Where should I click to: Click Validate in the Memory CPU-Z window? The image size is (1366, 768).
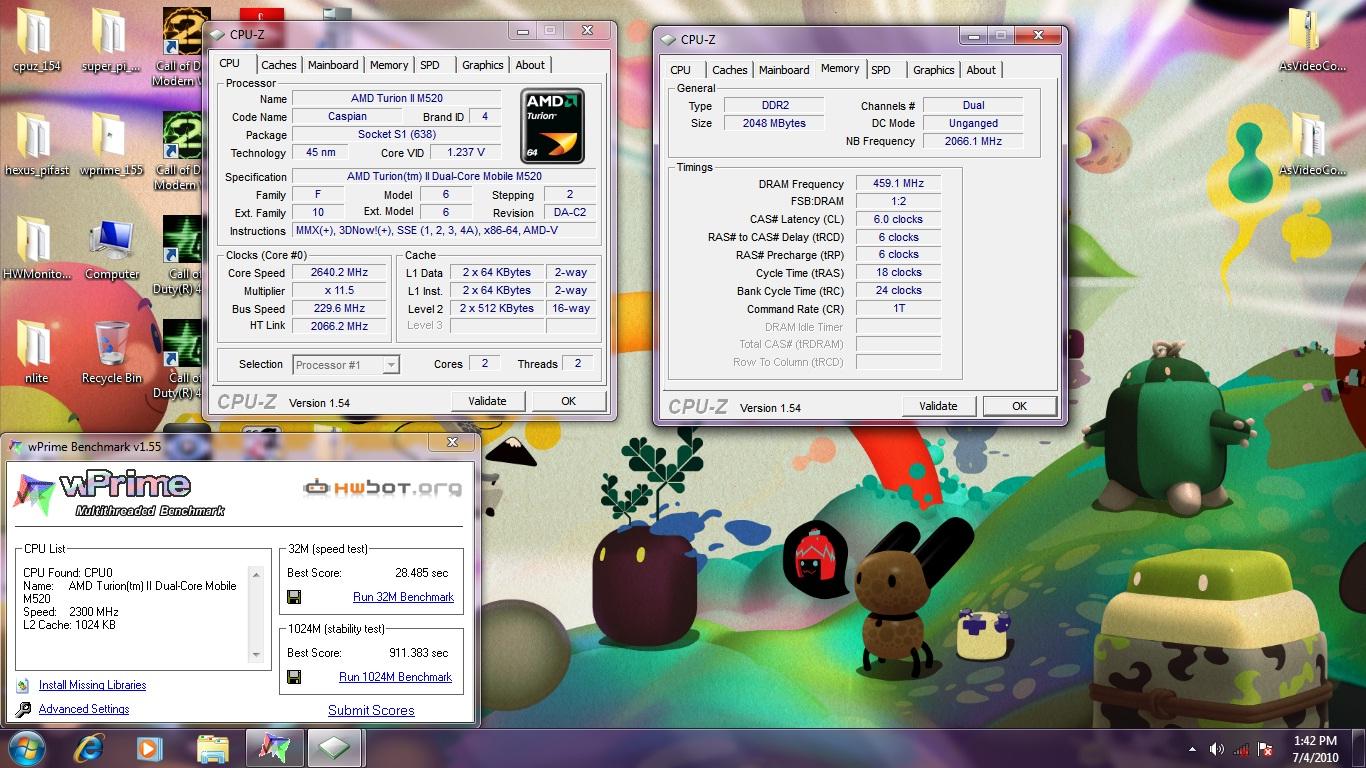938,406
